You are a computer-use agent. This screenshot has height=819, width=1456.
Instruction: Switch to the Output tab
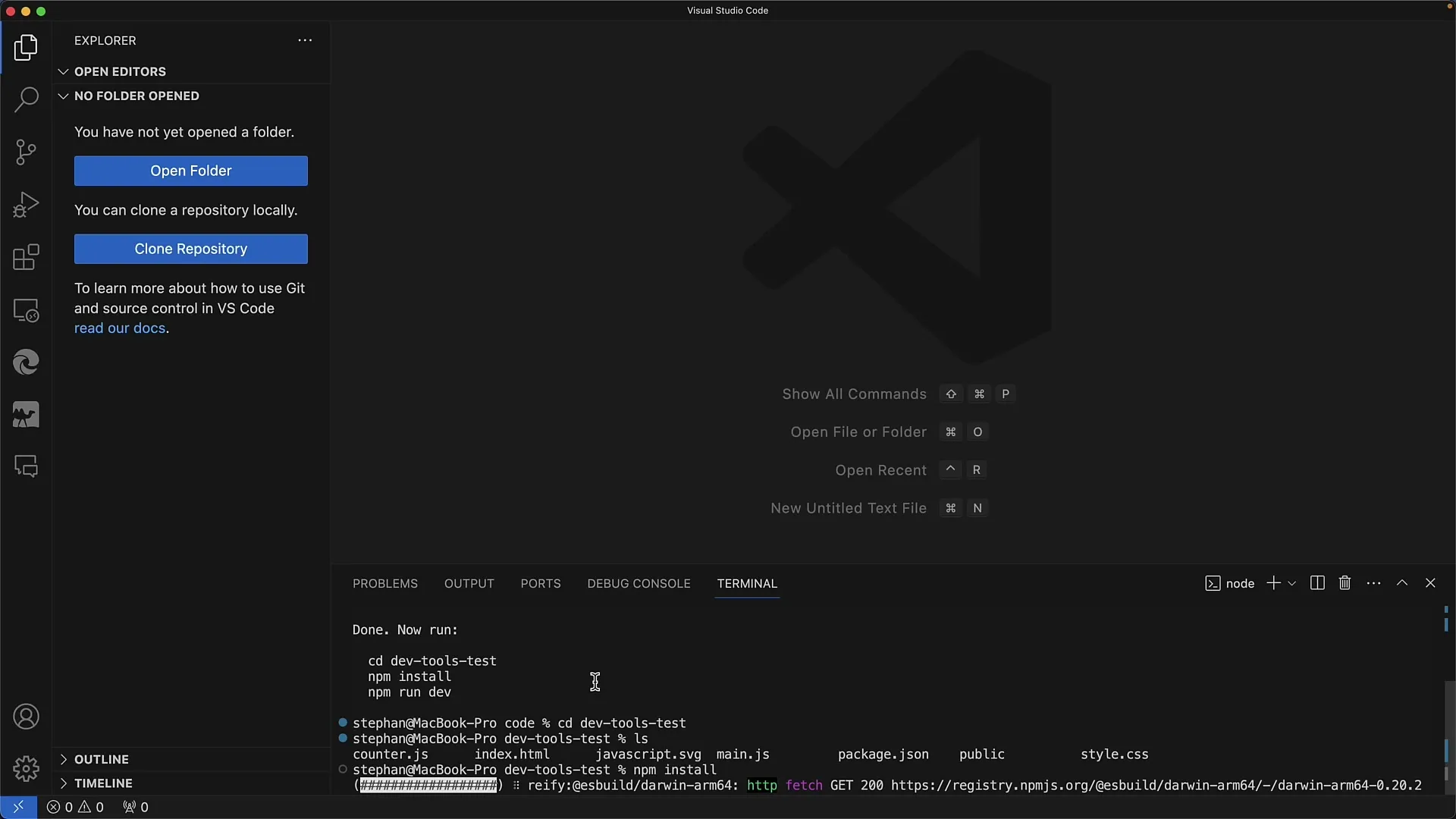click(469, 583)
